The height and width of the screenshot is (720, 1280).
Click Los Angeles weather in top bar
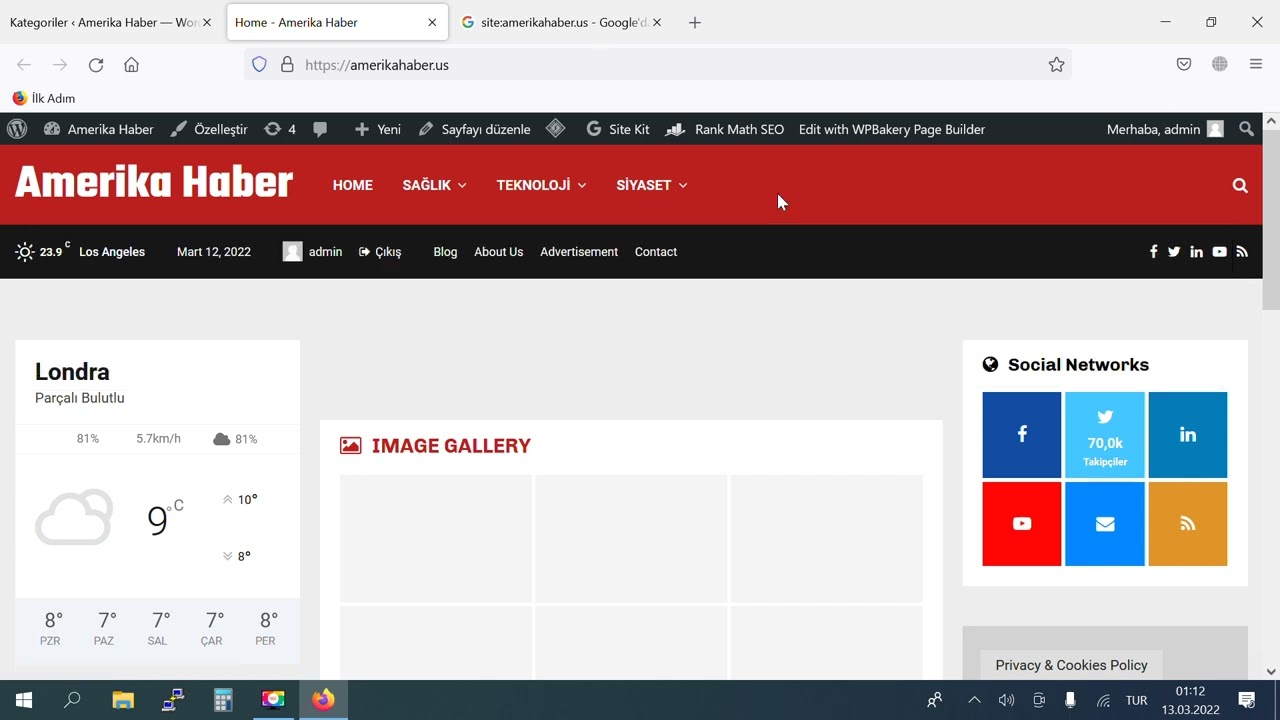[x=80, y=252]
